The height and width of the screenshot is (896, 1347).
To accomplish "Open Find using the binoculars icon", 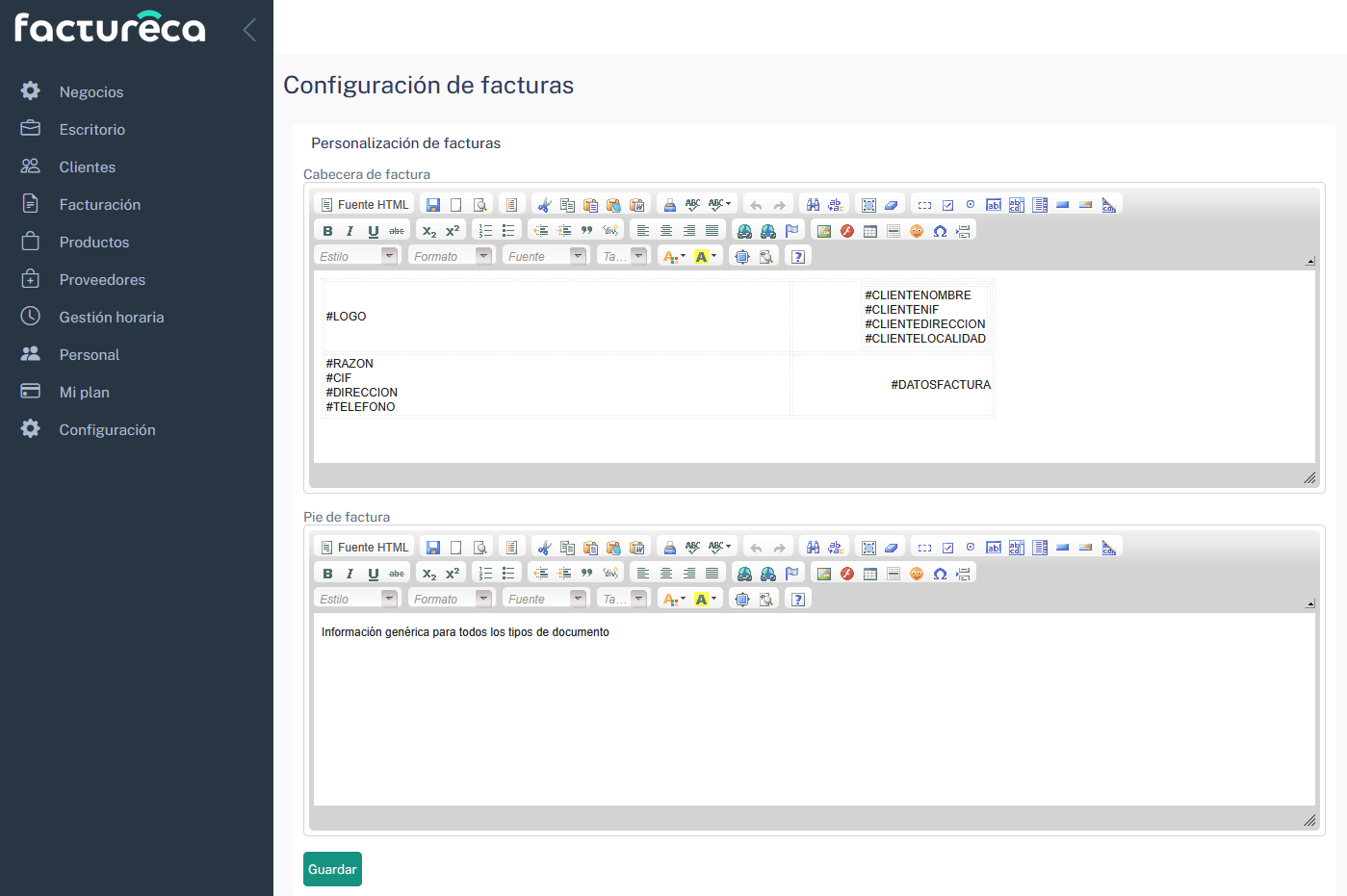I will tap(814, 203).
